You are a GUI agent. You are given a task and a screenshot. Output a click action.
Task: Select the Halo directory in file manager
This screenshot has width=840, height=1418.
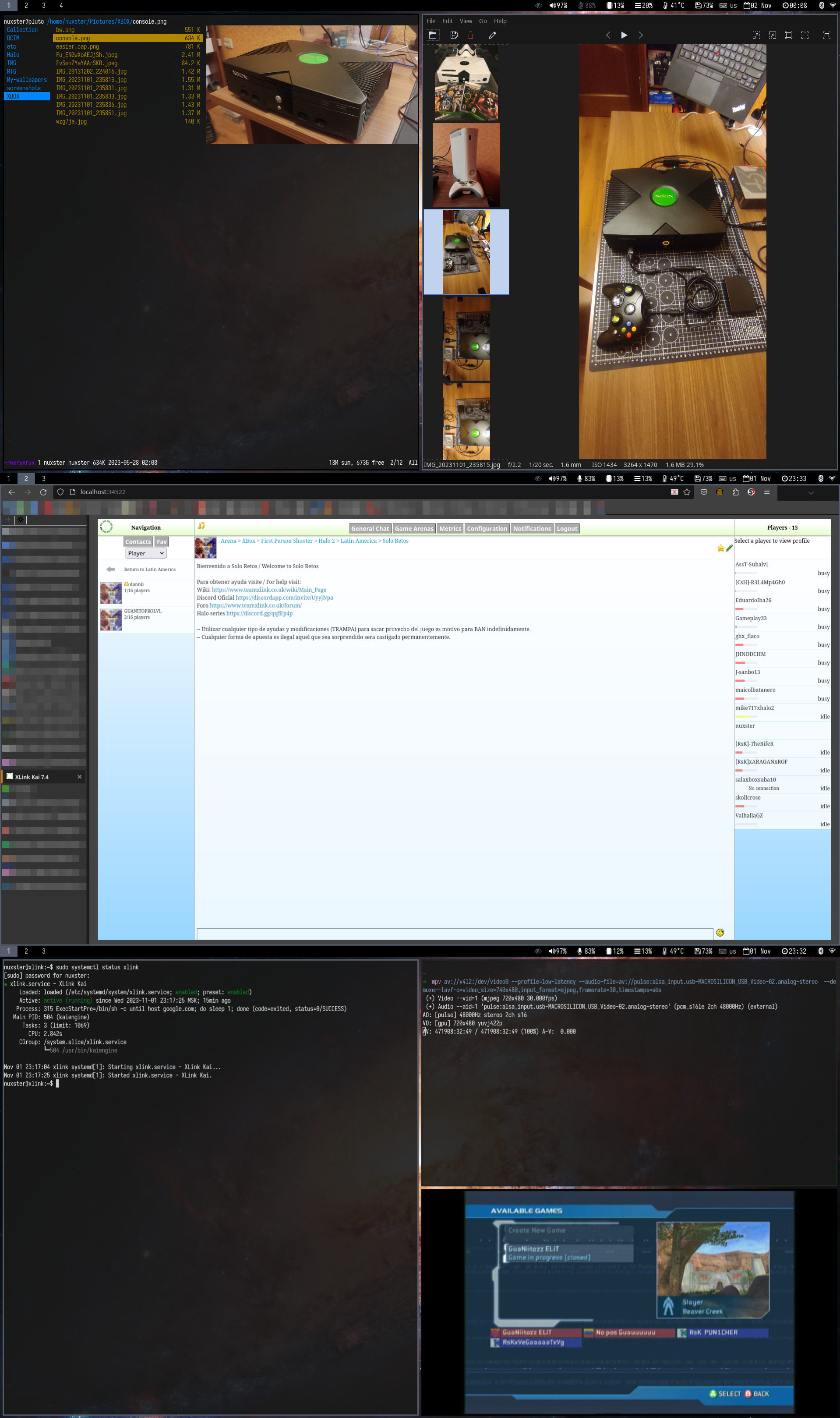(x=13, y=55)
